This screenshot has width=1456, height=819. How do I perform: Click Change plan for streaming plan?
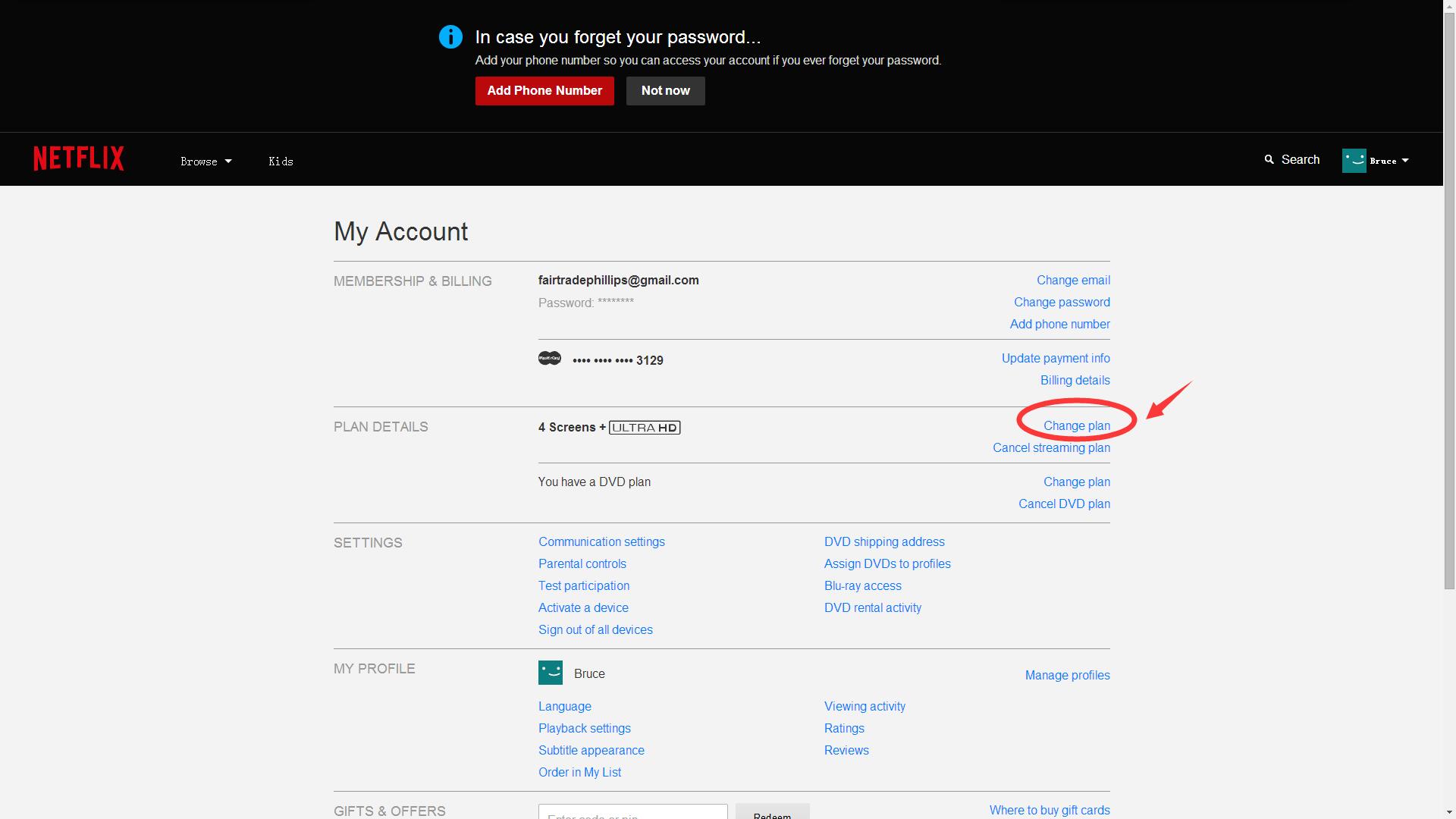click(1076, 425)
